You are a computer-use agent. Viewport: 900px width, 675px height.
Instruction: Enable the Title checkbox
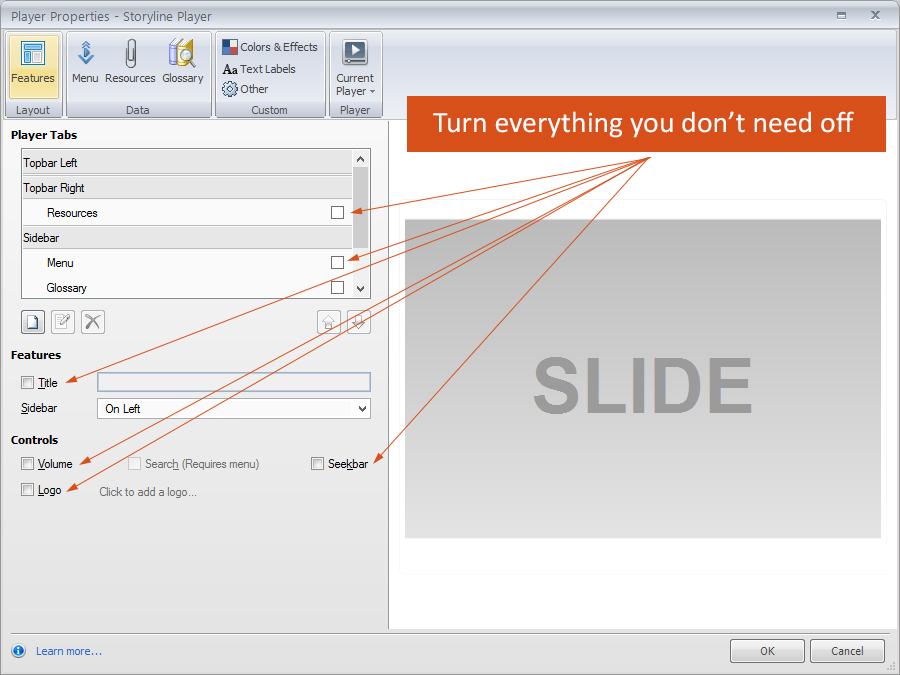tap(28, 382)
